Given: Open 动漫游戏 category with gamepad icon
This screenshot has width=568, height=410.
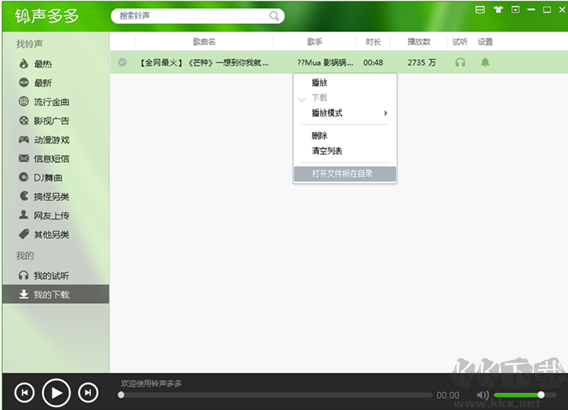Looking at the screenshot, I should coord(44,140).
